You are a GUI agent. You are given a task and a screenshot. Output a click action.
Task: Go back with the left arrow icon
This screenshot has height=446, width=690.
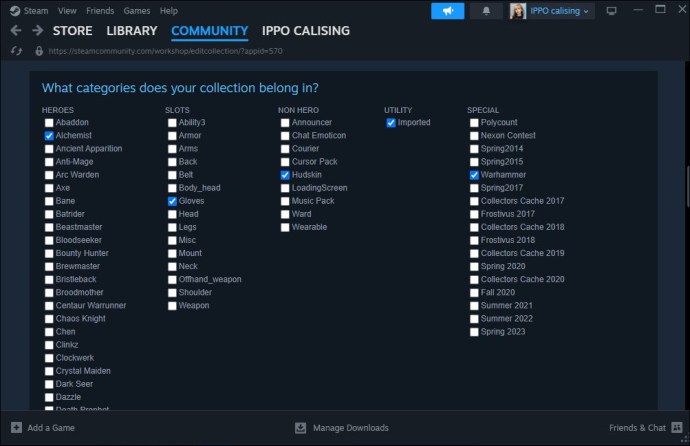pyautogui.click(x=16, y=30)
